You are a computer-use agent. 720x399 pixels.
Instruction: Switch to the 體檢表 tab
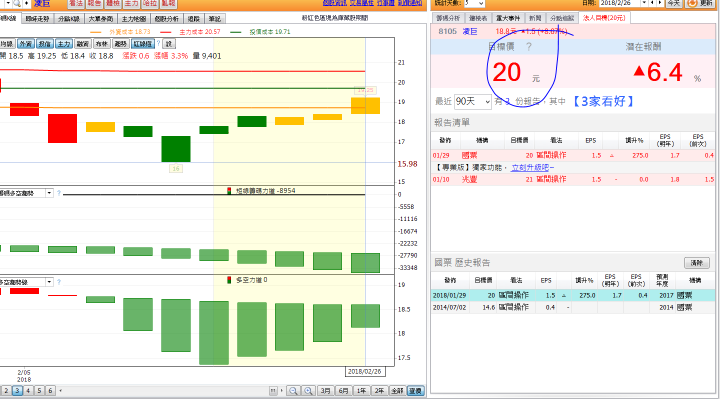click(478, 18)
